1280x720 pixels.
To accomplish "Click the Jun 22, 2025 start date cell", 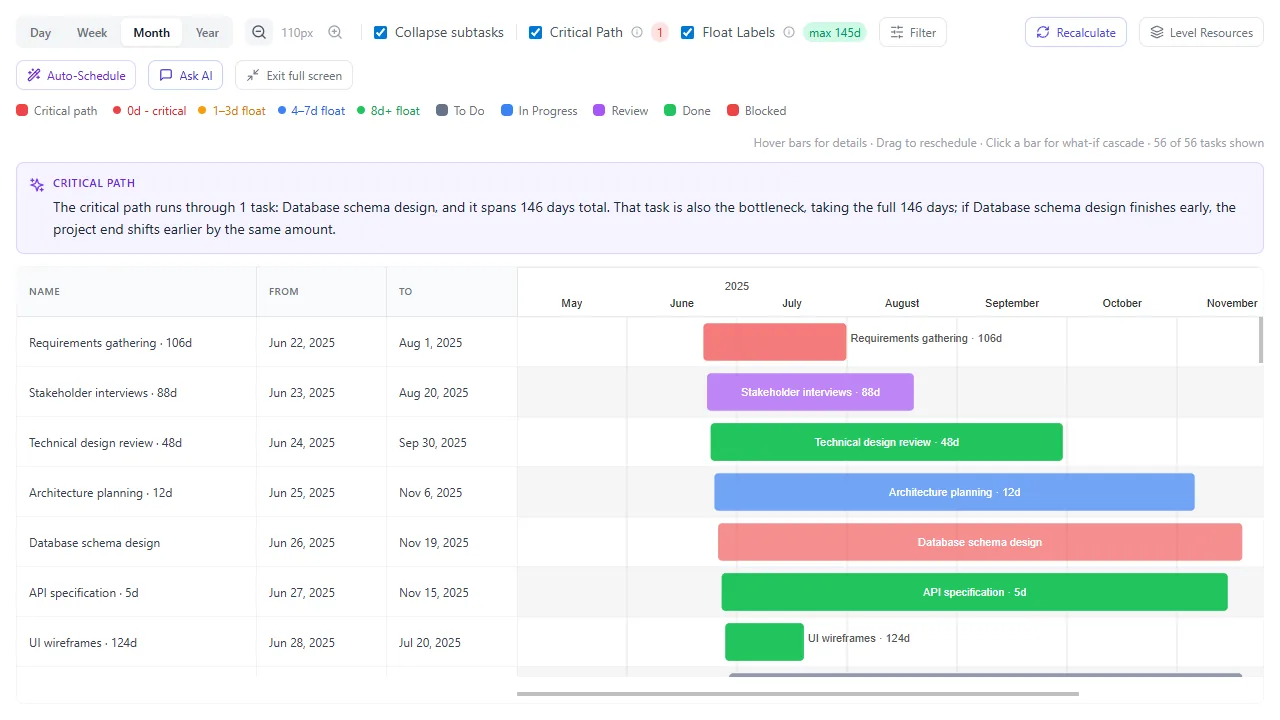I will tap(321, 343).
